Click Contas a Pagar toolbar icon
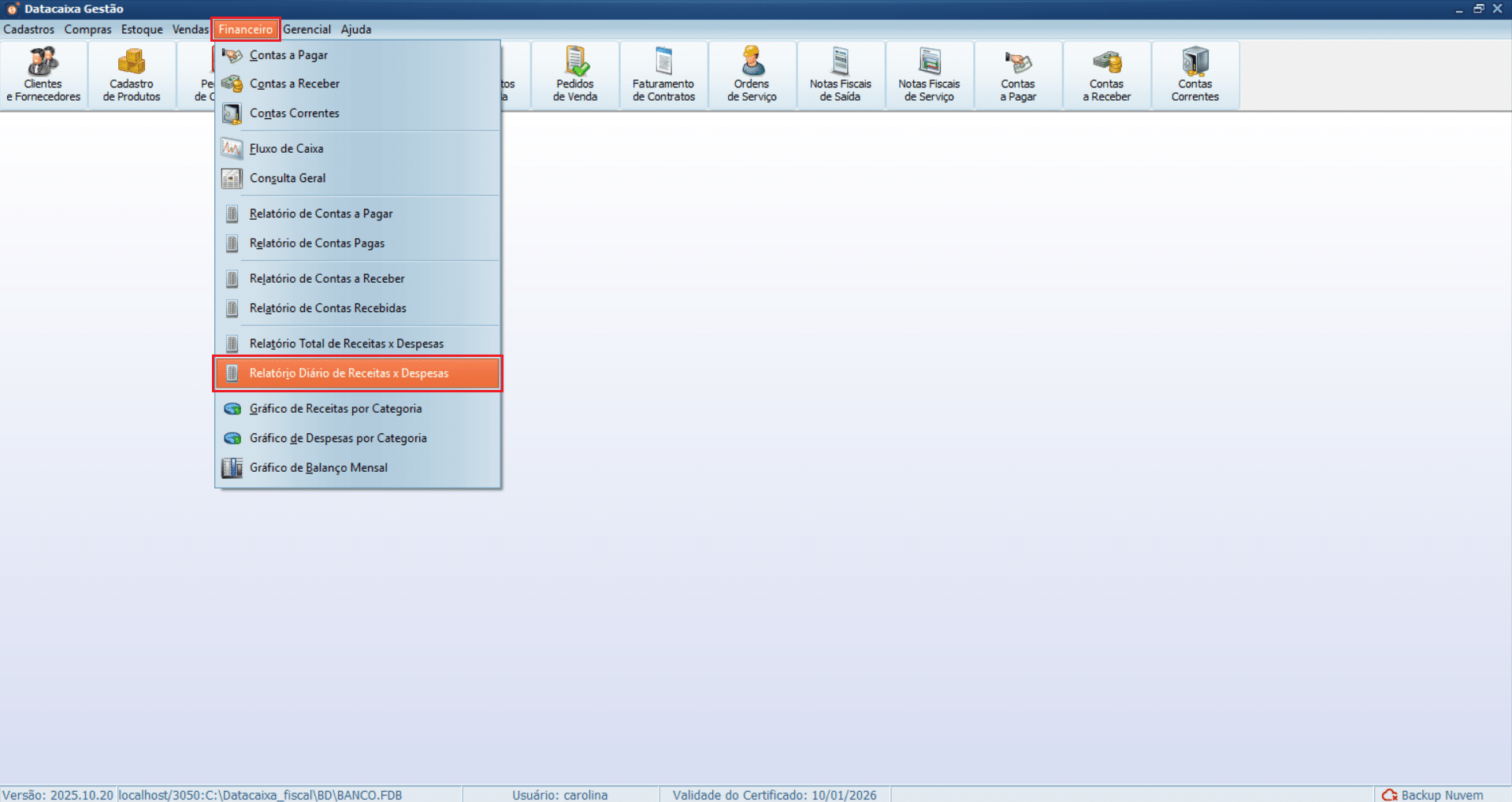The width and height of the screenshot is (1512, 802). 1018,75
